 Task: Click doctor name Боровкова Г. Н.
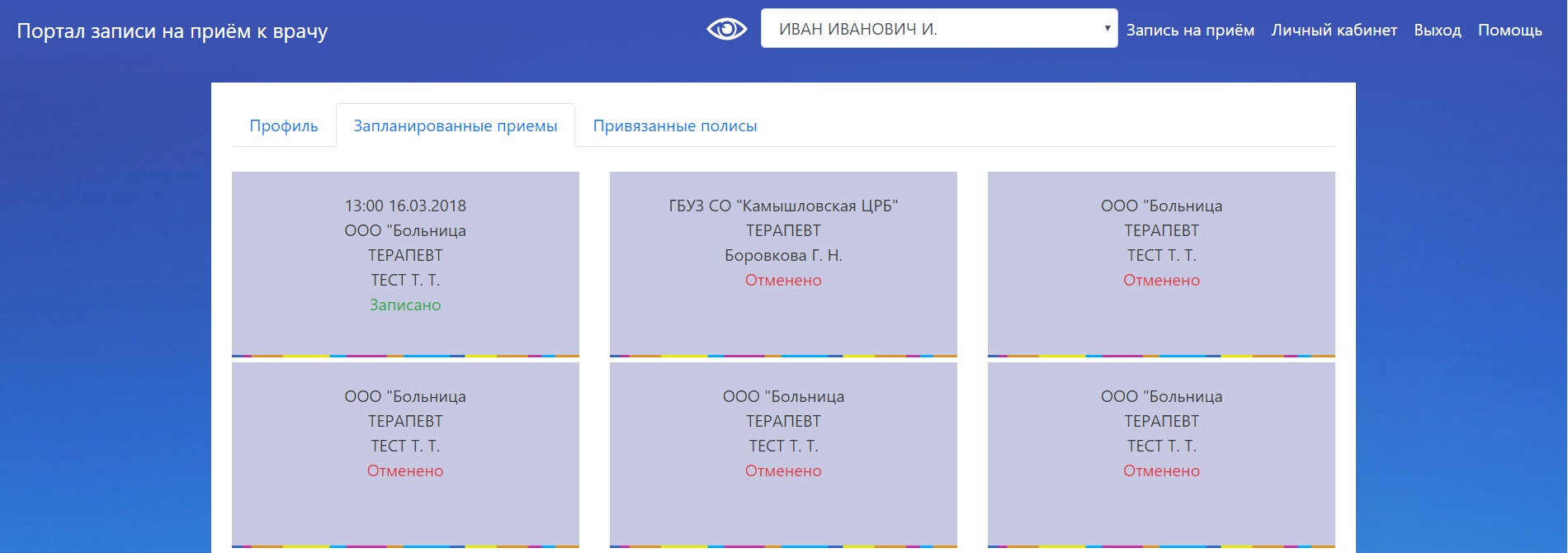point(783,256)
